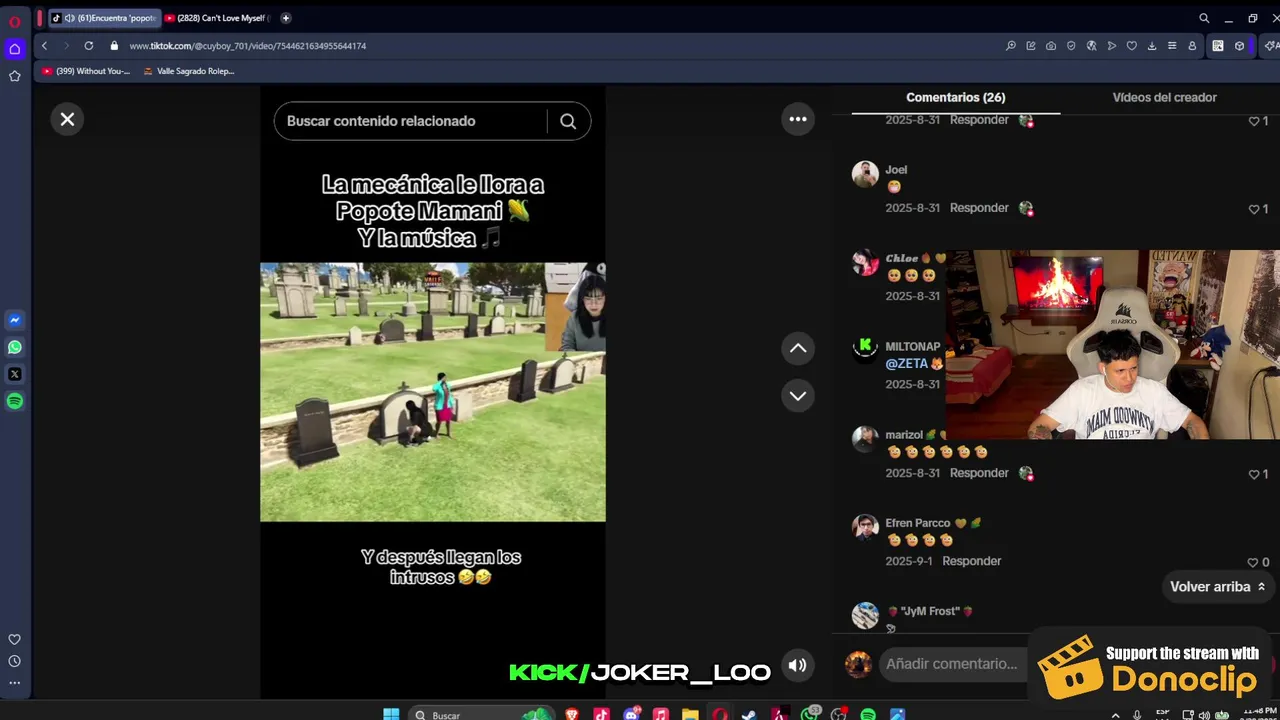Click the @ZETA mention in comment
This screenshot has width=1280, height=720.
(x=907, y=364)
